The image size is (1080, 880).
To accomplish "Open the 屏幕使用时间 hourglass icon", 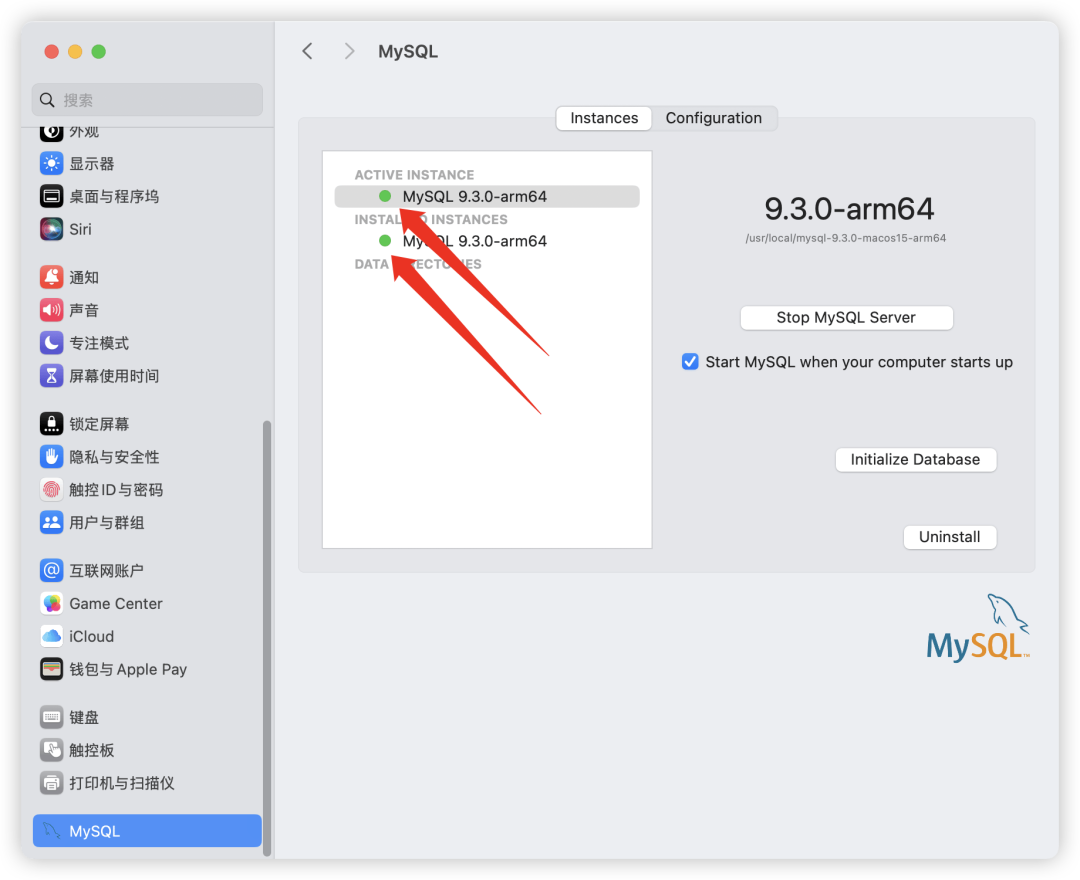I will (x=52, y=376).
